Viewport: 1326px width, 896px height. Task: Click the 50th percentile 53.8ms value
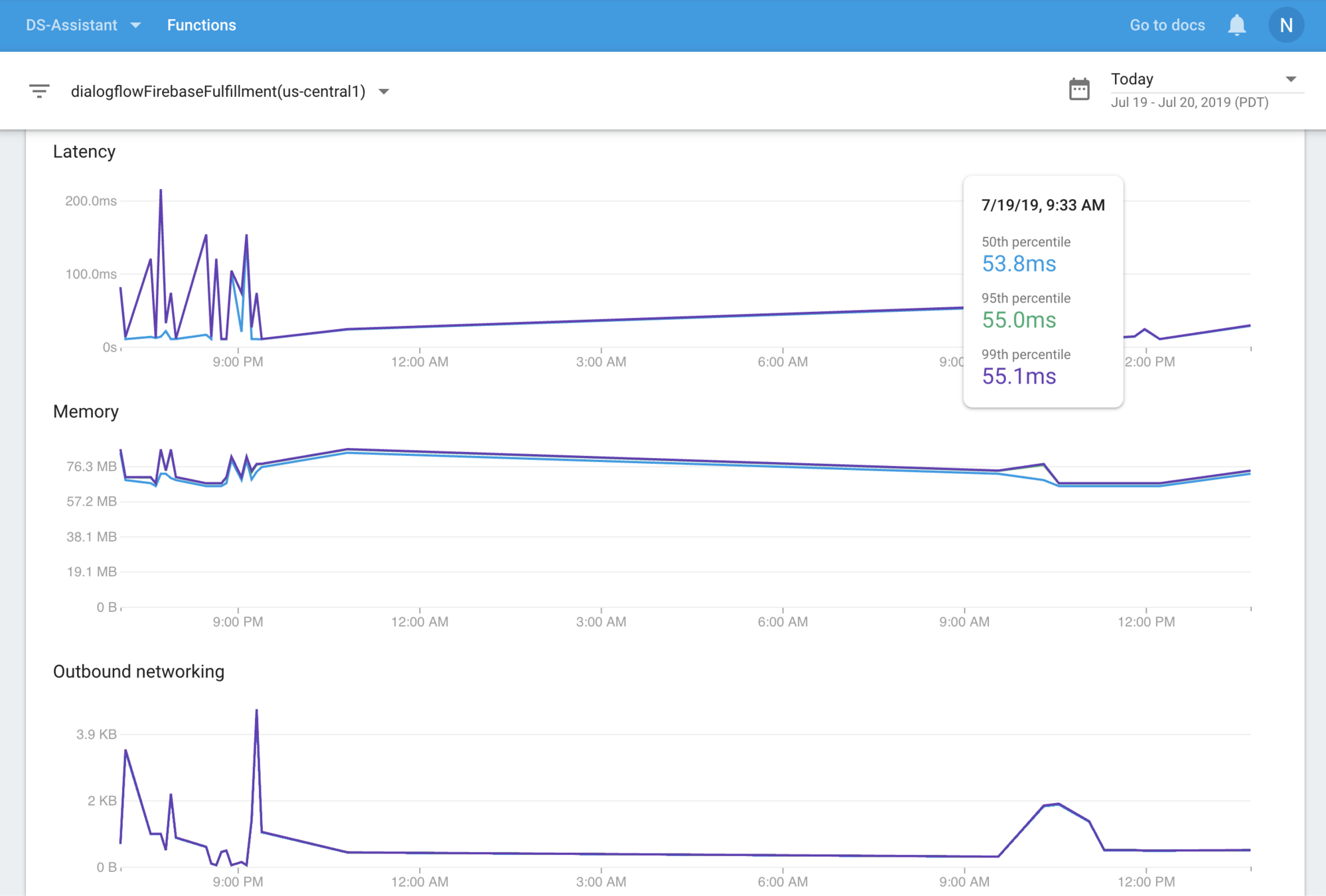pos(1018,263)
